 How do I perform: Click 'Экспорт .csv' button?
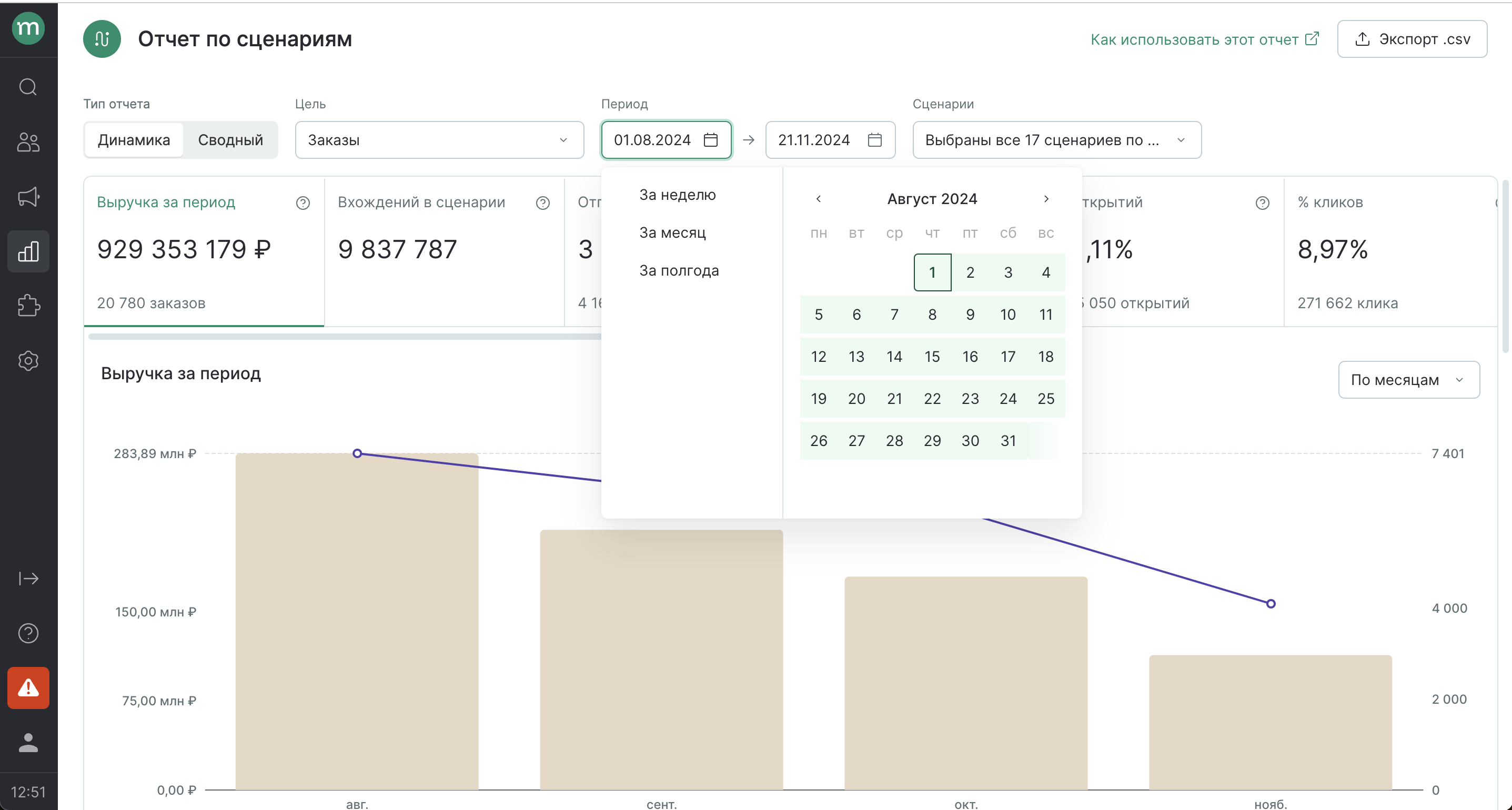pyautogui.click(x=1412, y=39)
